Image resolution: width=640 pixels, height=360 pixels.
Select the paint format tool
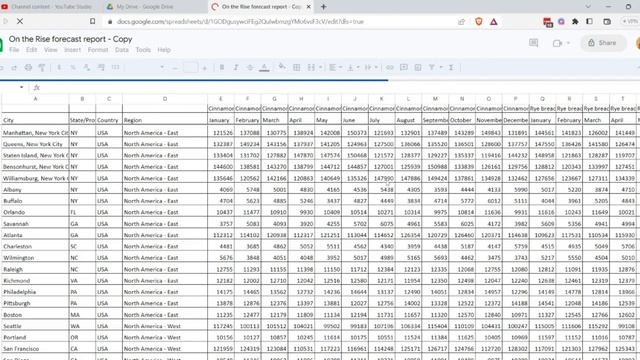click(x=42, y=68)
